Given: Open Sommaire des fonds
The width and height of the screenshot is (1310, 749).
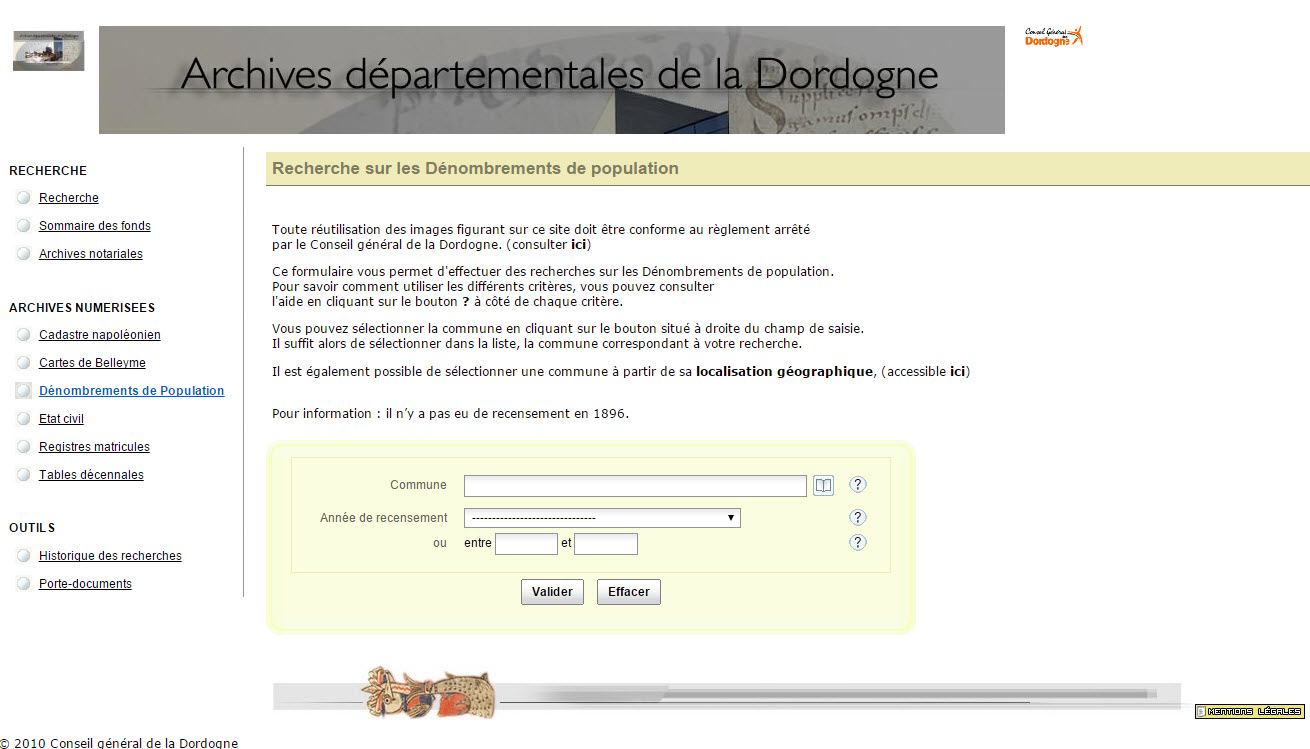Looking at the screenshot, I should (95, 226).
